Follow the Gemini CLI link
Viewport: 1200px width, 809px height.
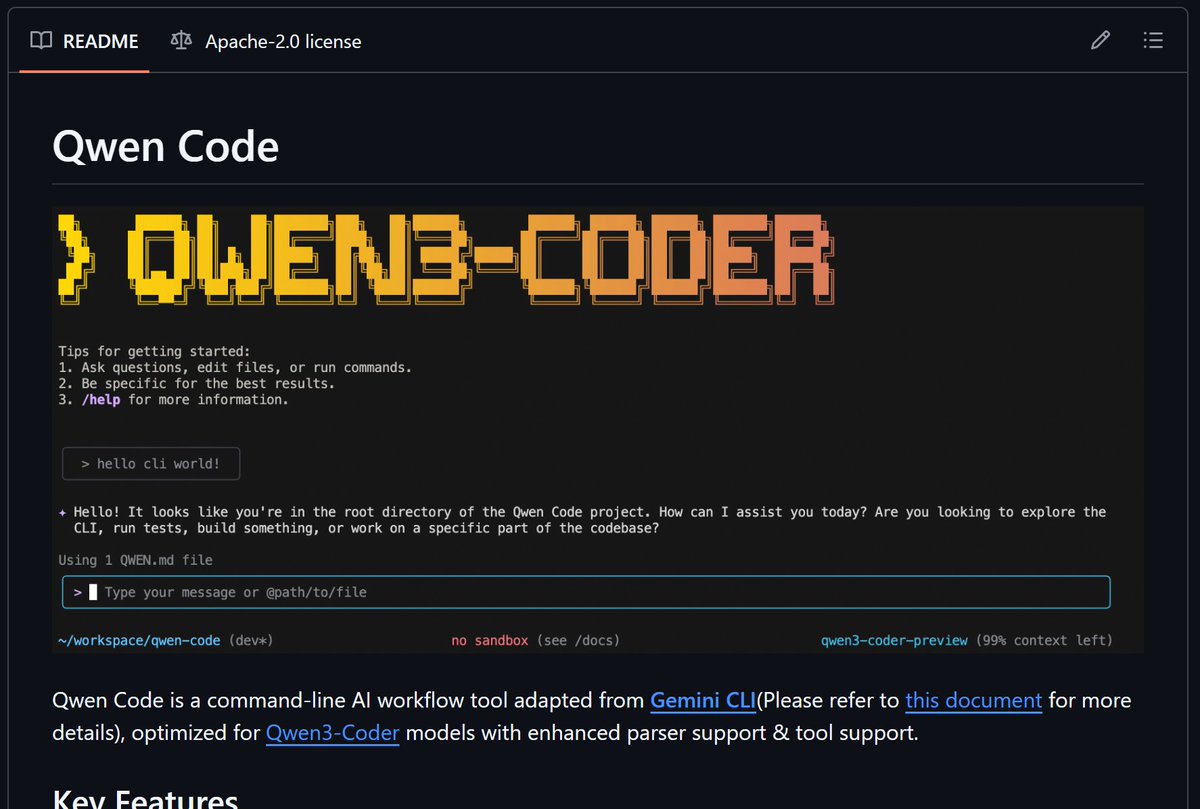pyautogui.click(x=703, y=700)
